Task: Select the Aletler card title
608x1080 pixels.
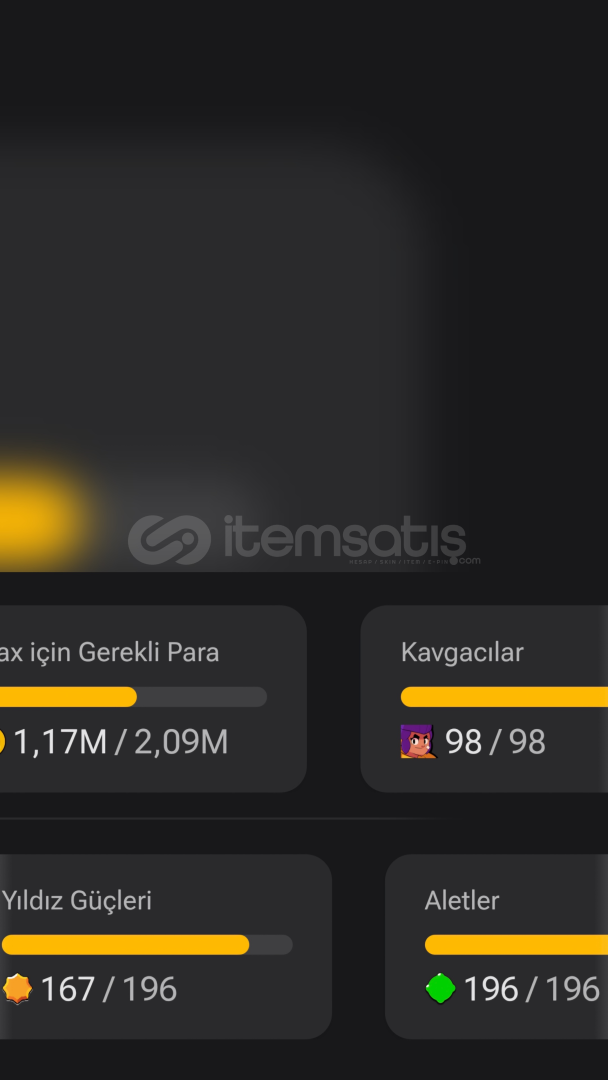Action: point(462,901)
